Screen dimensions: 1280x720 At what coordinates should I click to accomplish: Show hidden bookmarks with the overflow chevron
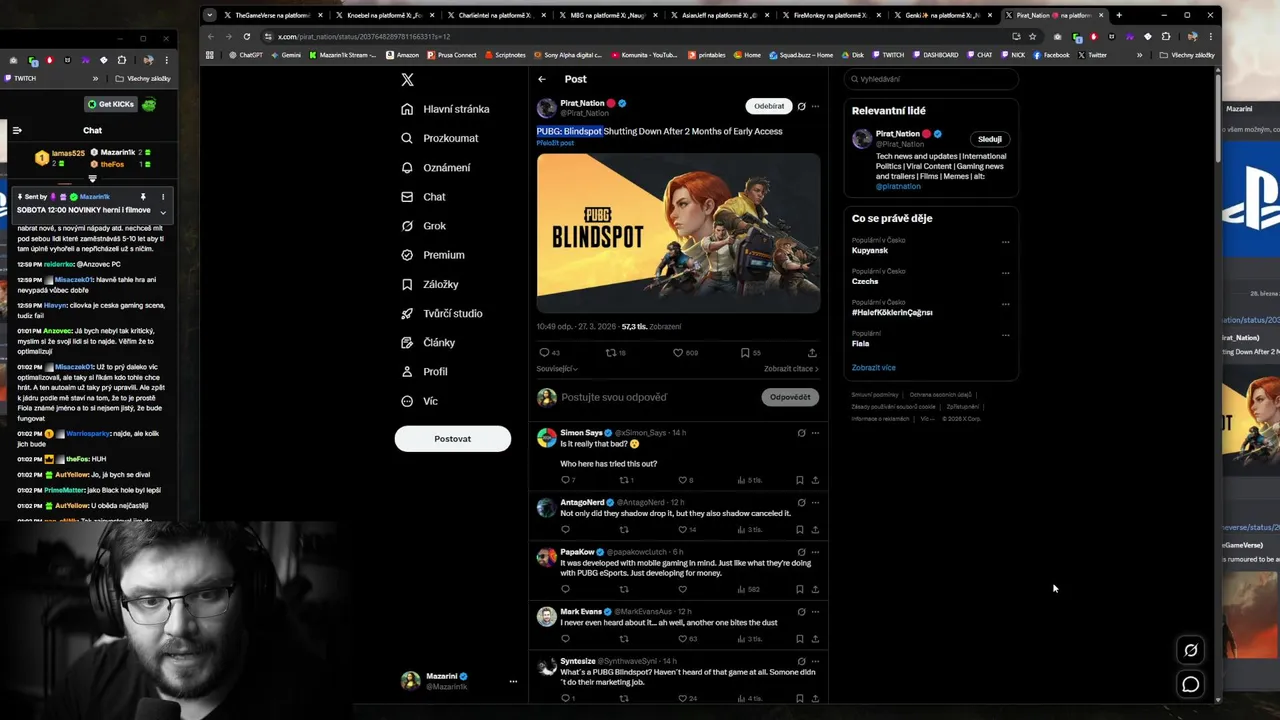point(1139,55)
